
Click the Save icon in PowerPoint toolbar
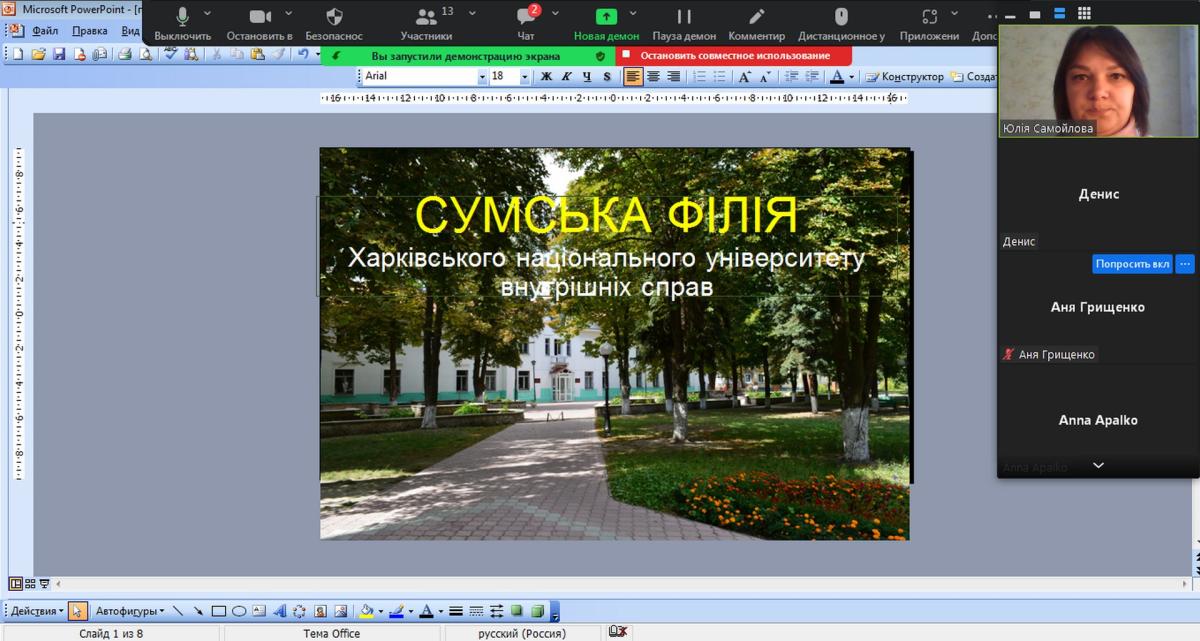pyautogui.click(x=59, y=54)
